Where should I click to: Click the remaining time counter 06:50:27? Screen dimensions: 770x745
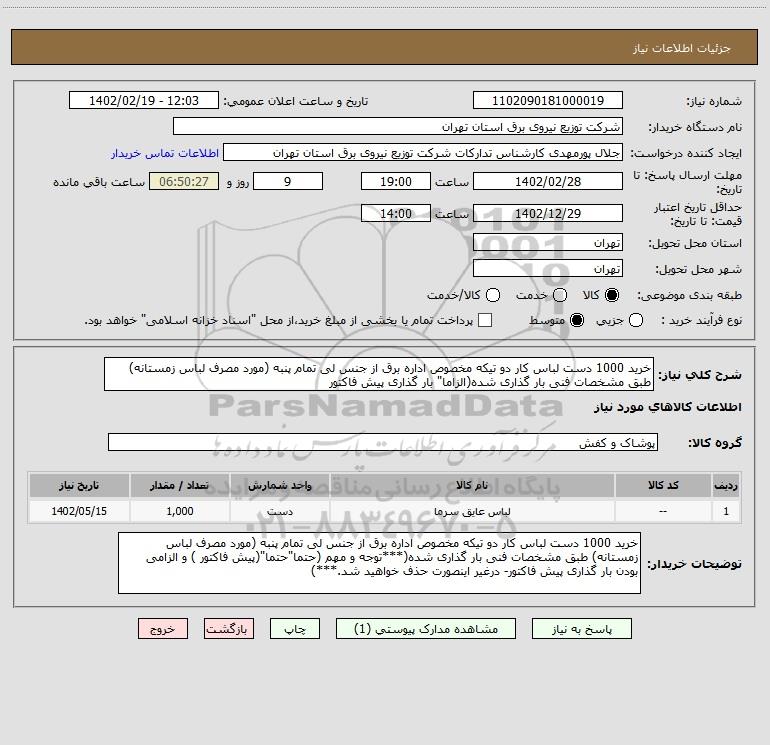184,181
